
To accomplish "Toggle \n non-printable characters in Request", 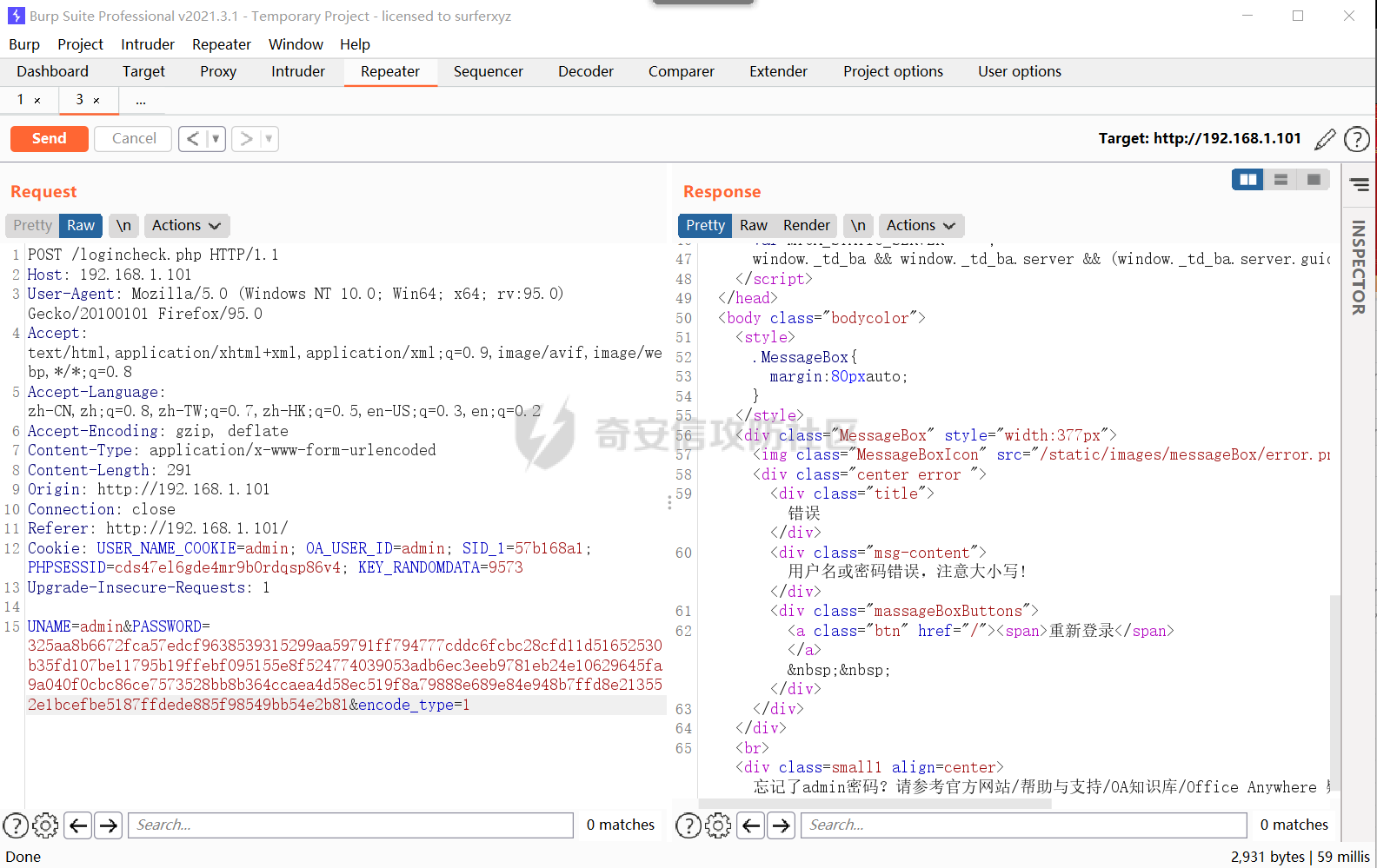I will pyautogui.click(x=123, y=226).
